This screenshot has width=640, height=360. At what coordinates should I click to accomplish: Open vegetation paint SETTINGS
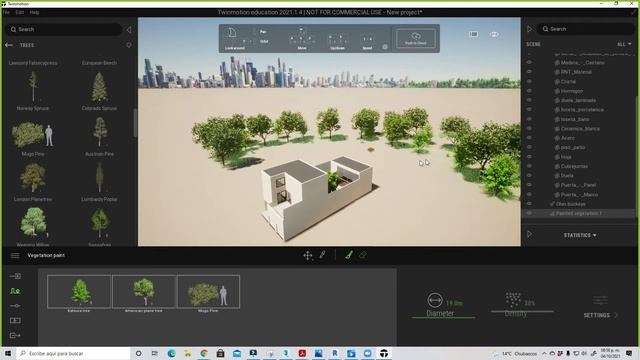click(601, 315)
